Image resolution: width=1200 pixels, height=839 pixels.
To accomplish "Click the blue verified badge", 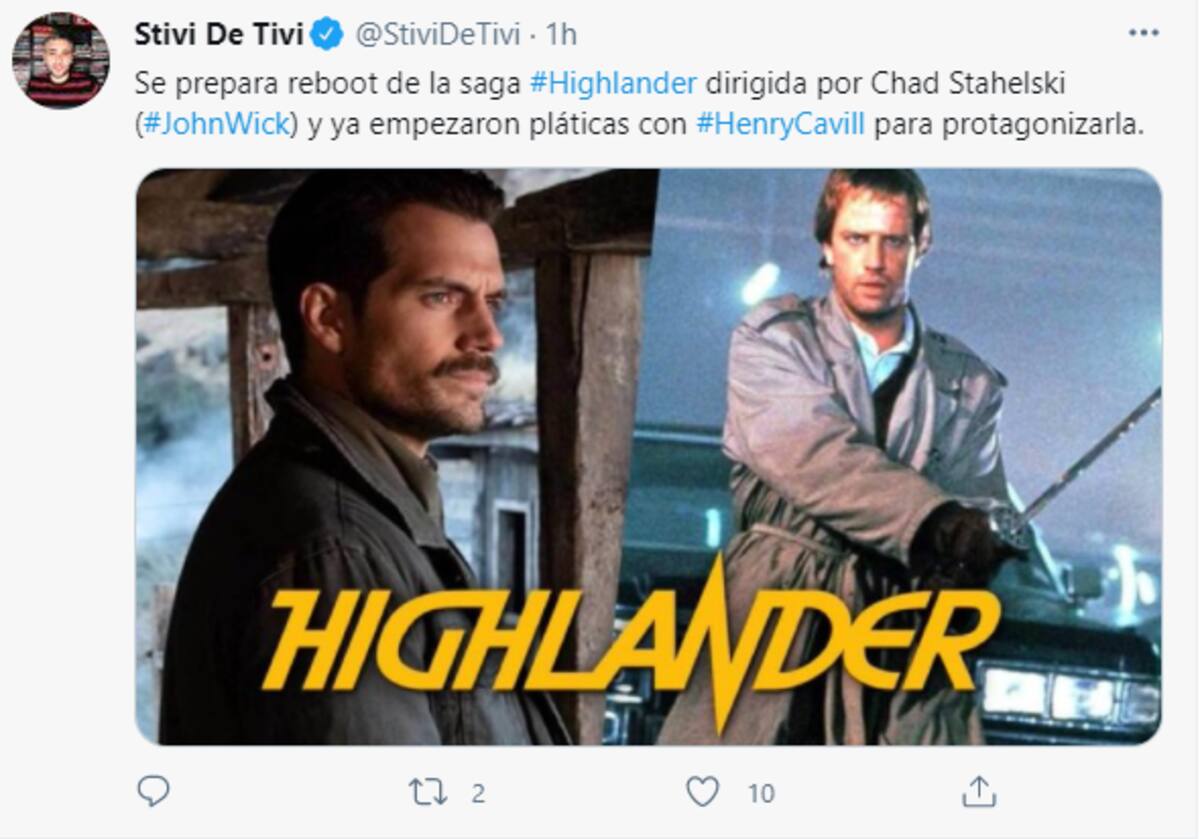I will (325, 35).
